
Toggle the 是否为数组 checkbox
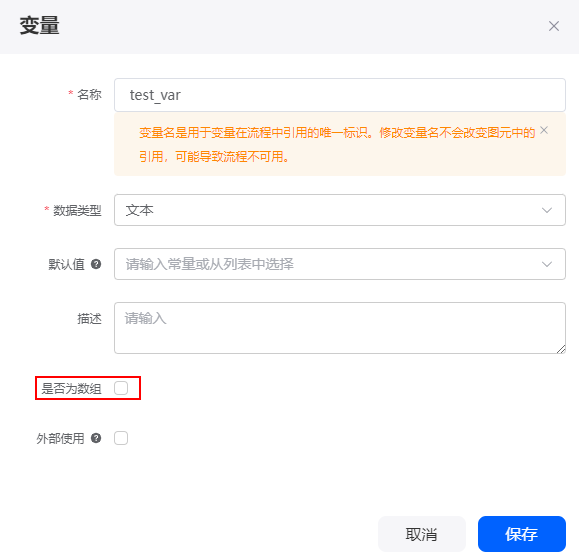click(x=121, y=388)
